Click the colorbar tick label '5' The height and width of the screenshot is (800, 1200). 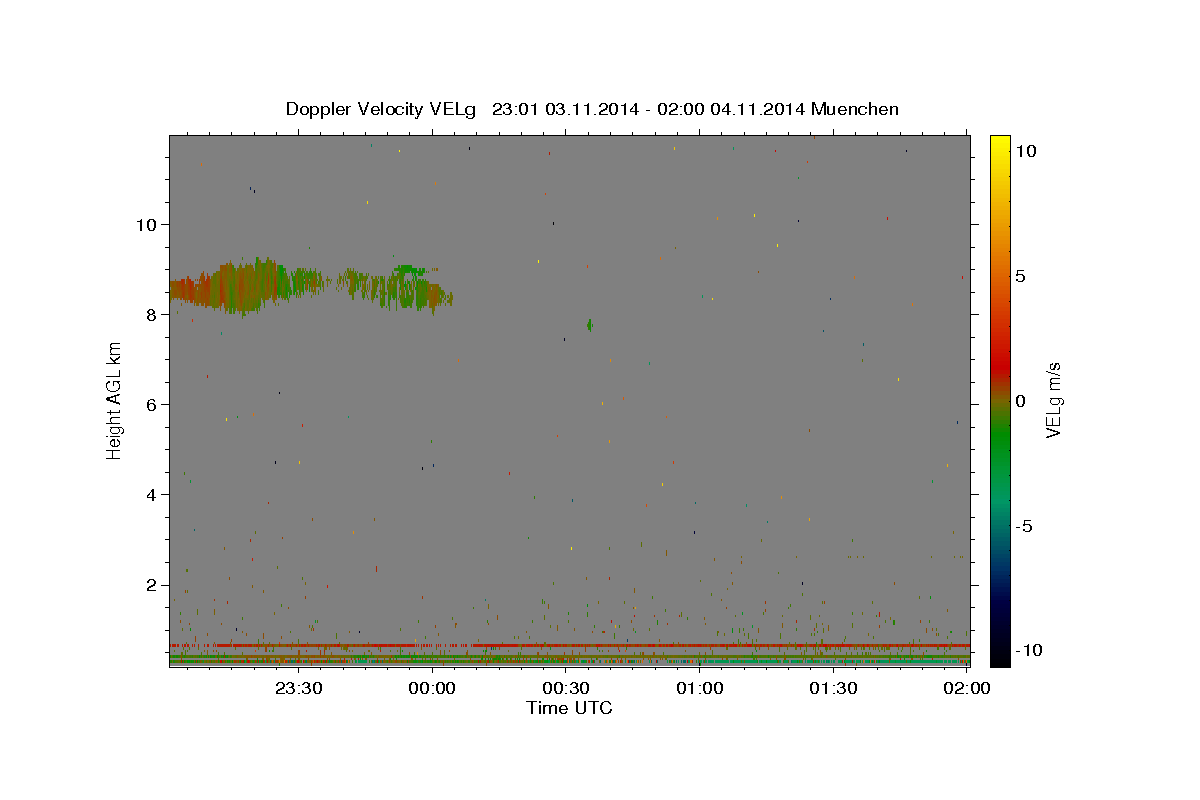[1021, 276]
